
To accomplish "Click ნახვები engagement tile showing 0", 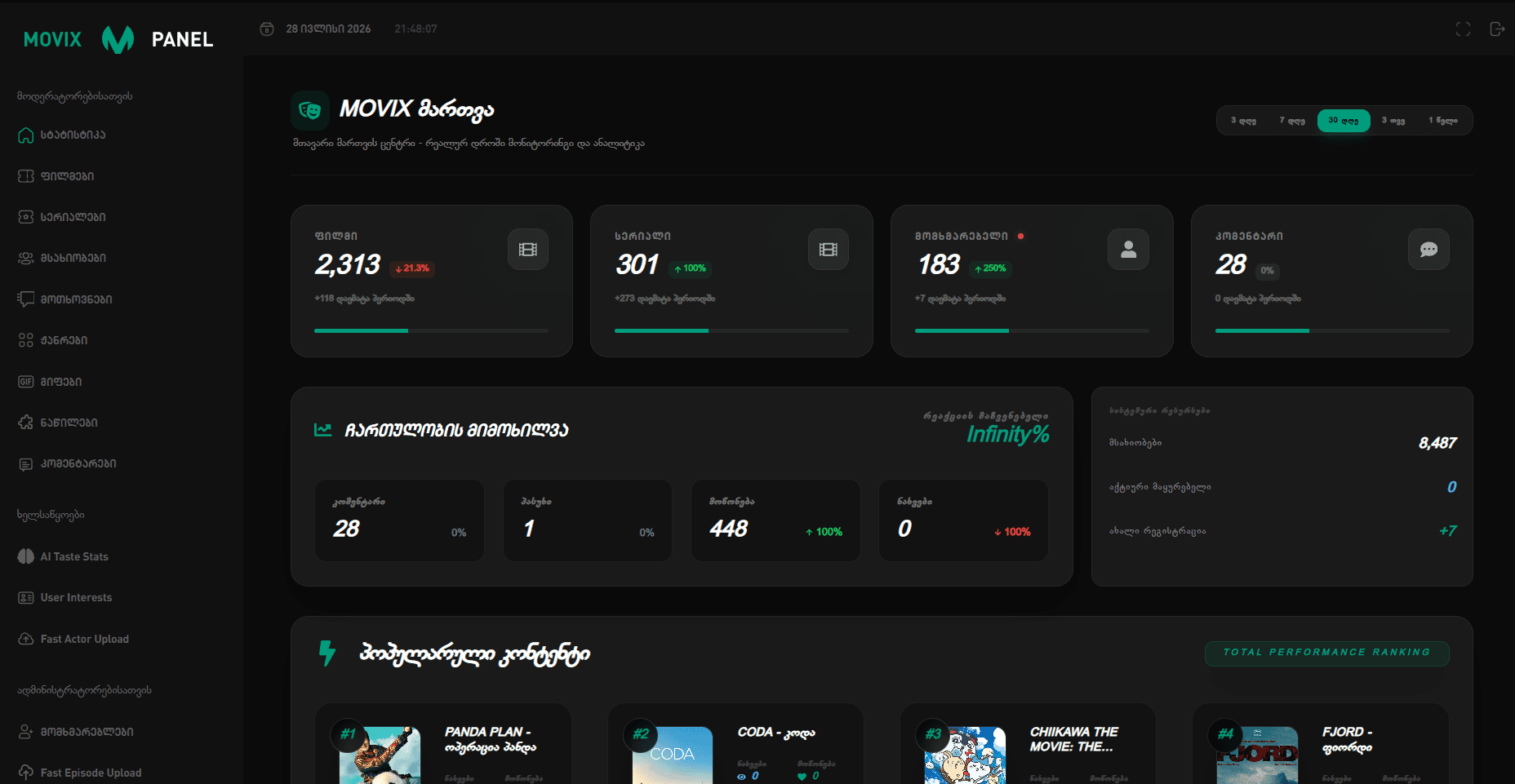I will tap(963, 520).
